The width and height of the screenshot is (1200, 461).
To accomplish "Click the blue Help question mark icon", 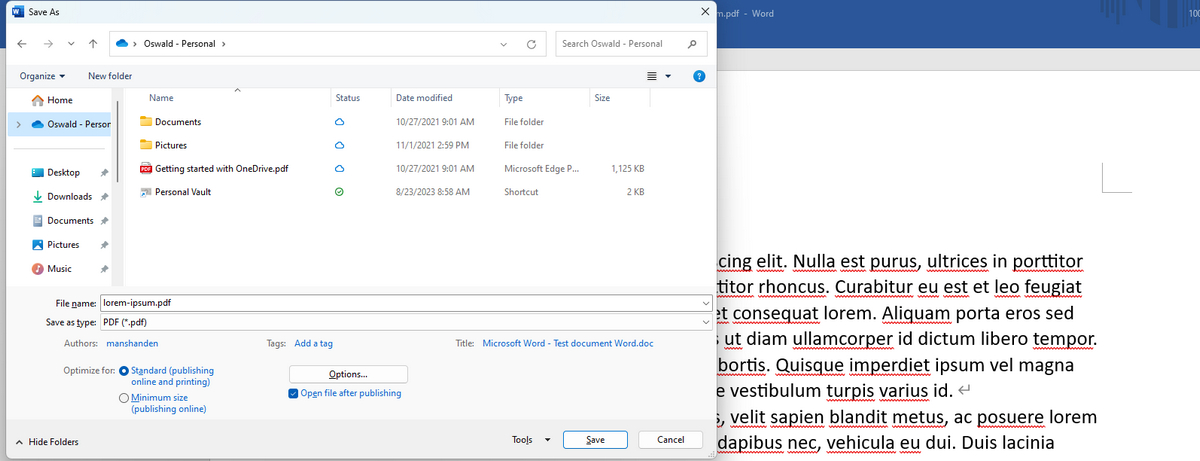I will [699, 76].
